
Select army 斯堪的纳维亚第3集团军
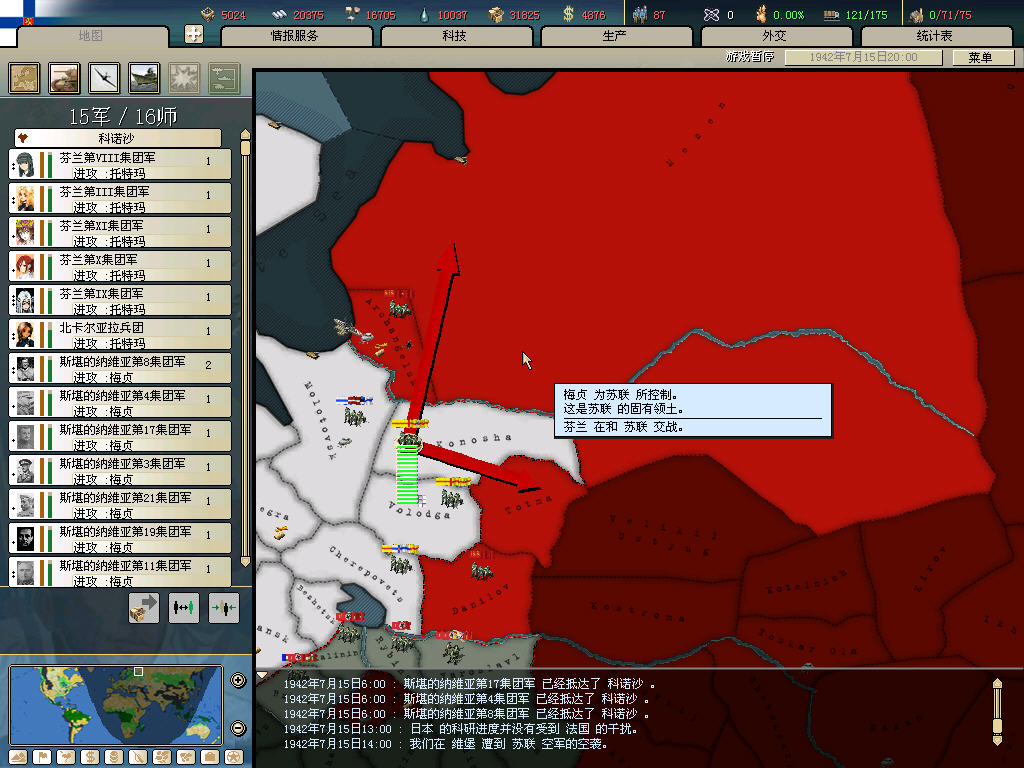(x=120, y=470)
